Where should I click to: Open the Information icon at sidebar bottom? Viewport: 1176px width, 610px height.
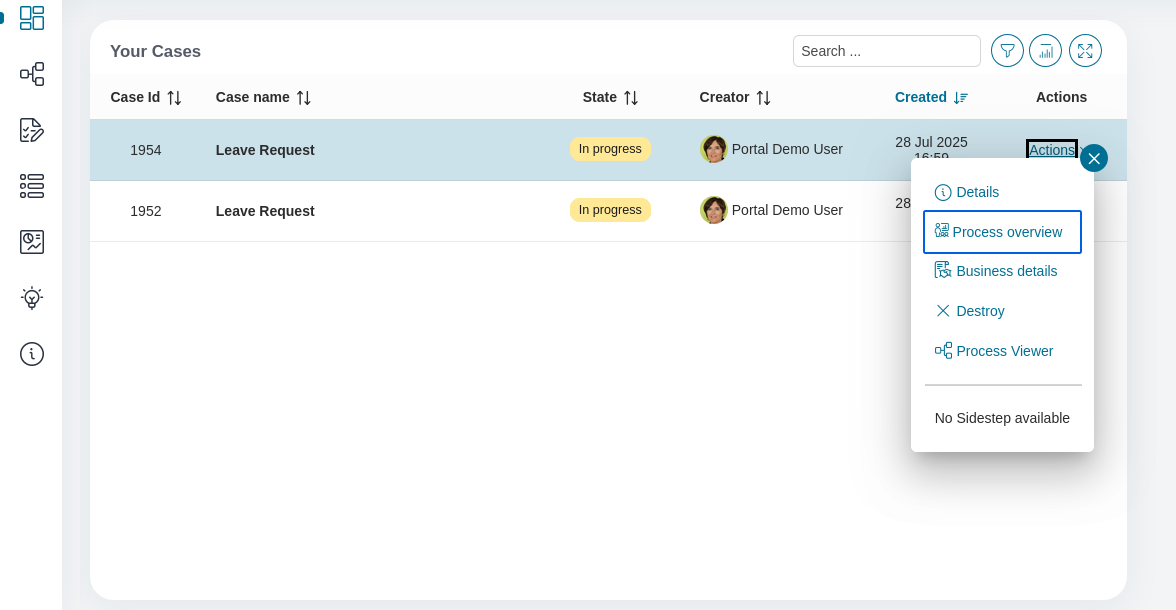[x=32, y=354]
